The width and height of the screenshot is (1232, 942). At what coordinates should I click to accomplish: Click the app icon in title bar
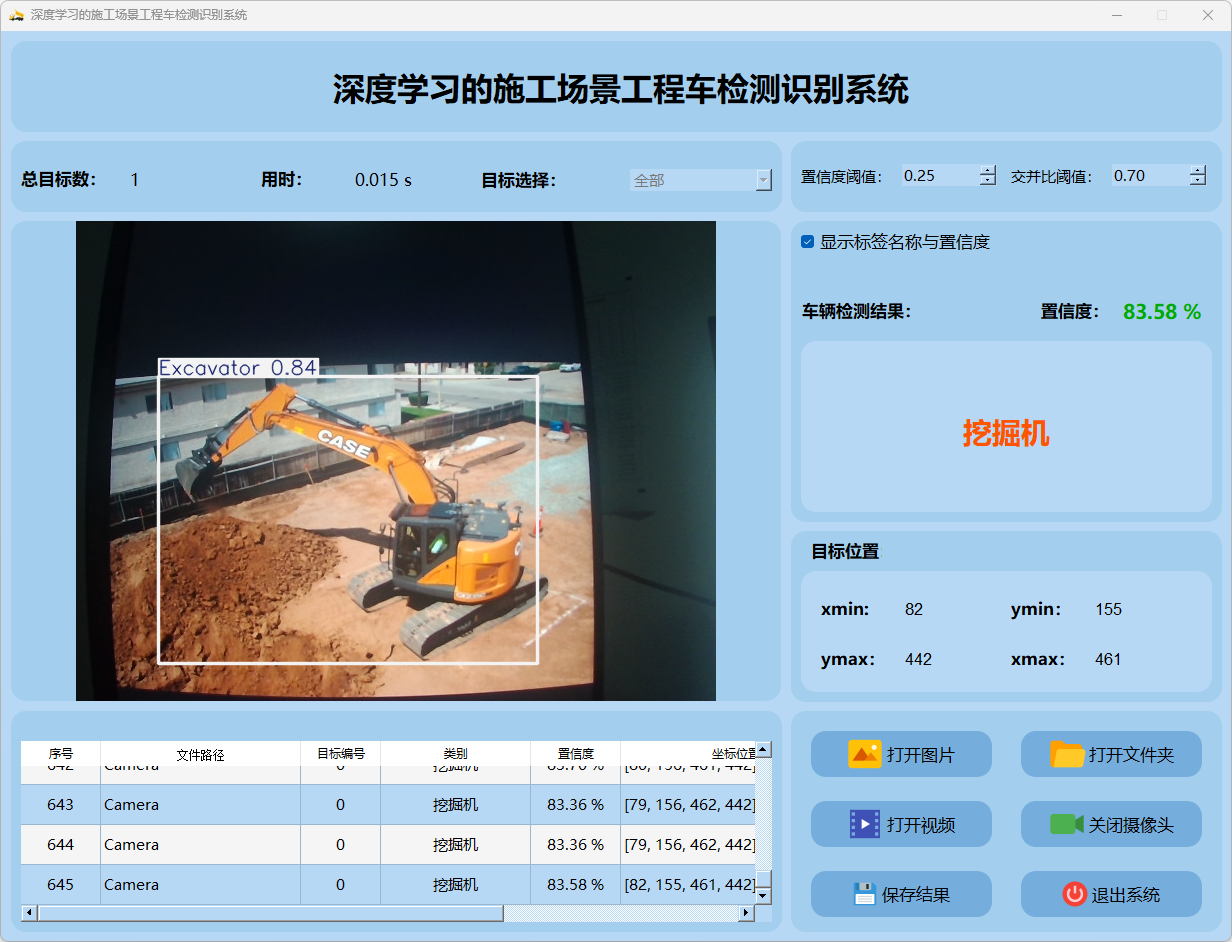pos(16,15)
